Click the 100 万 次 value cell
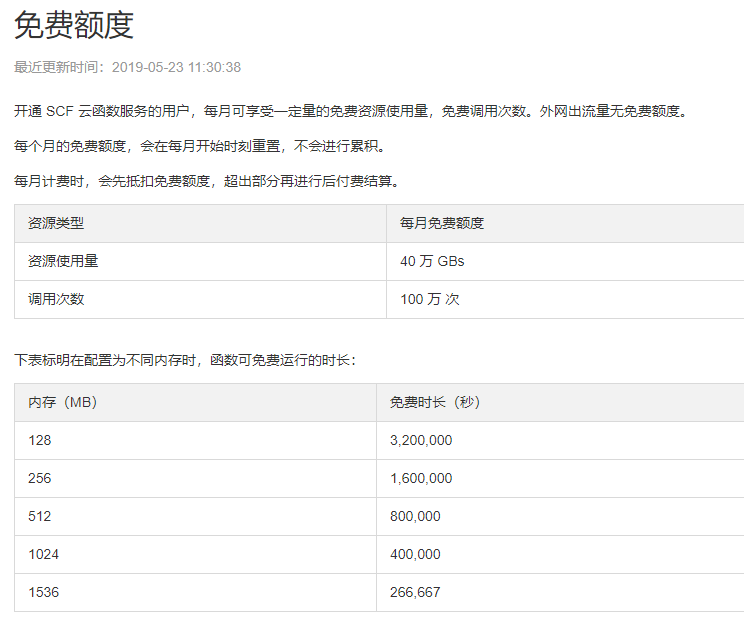744x622 pixels. point(565,299)
